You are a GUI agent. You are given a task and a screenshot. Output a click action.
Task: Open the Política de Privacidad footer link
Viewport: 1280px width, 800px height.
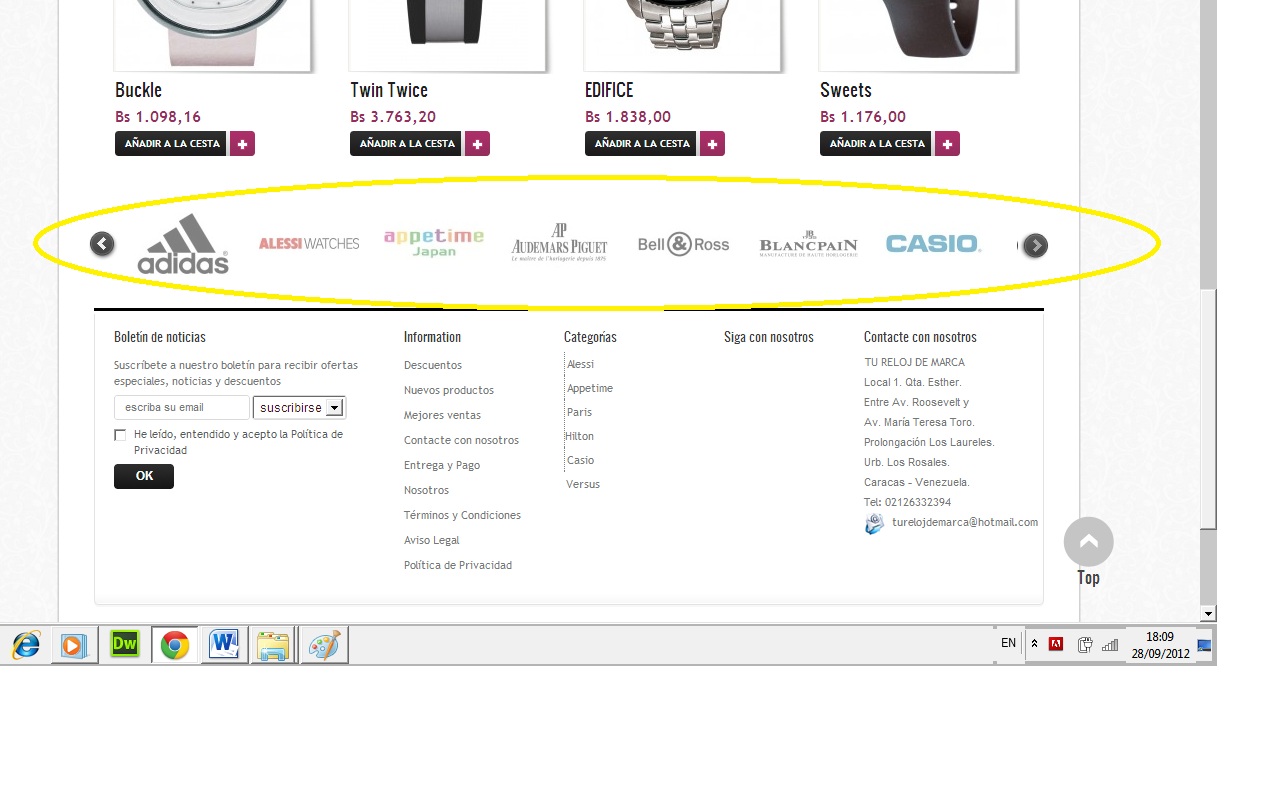(x=458, y=565)
